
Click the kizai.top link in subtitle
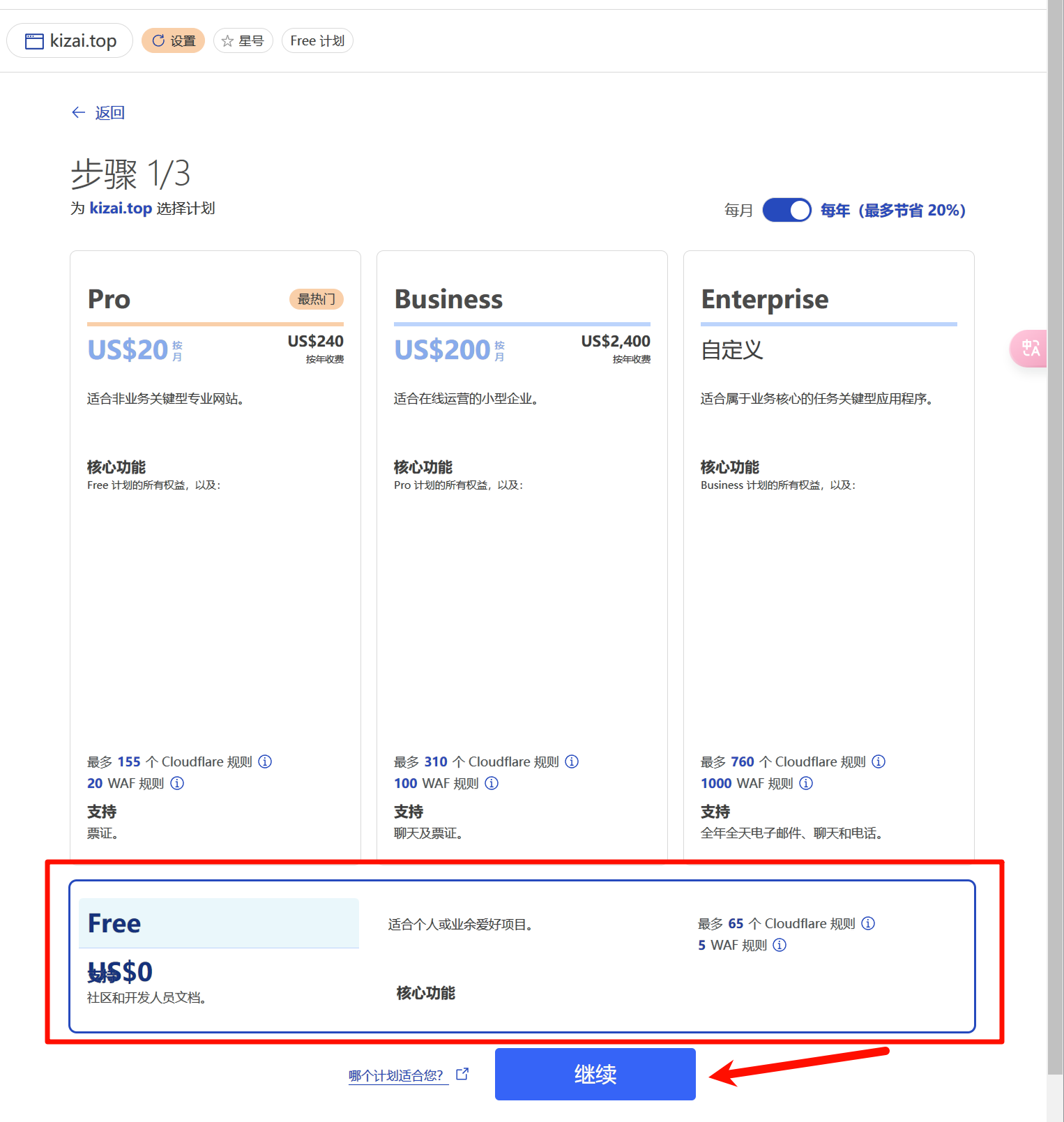point(121,208)
